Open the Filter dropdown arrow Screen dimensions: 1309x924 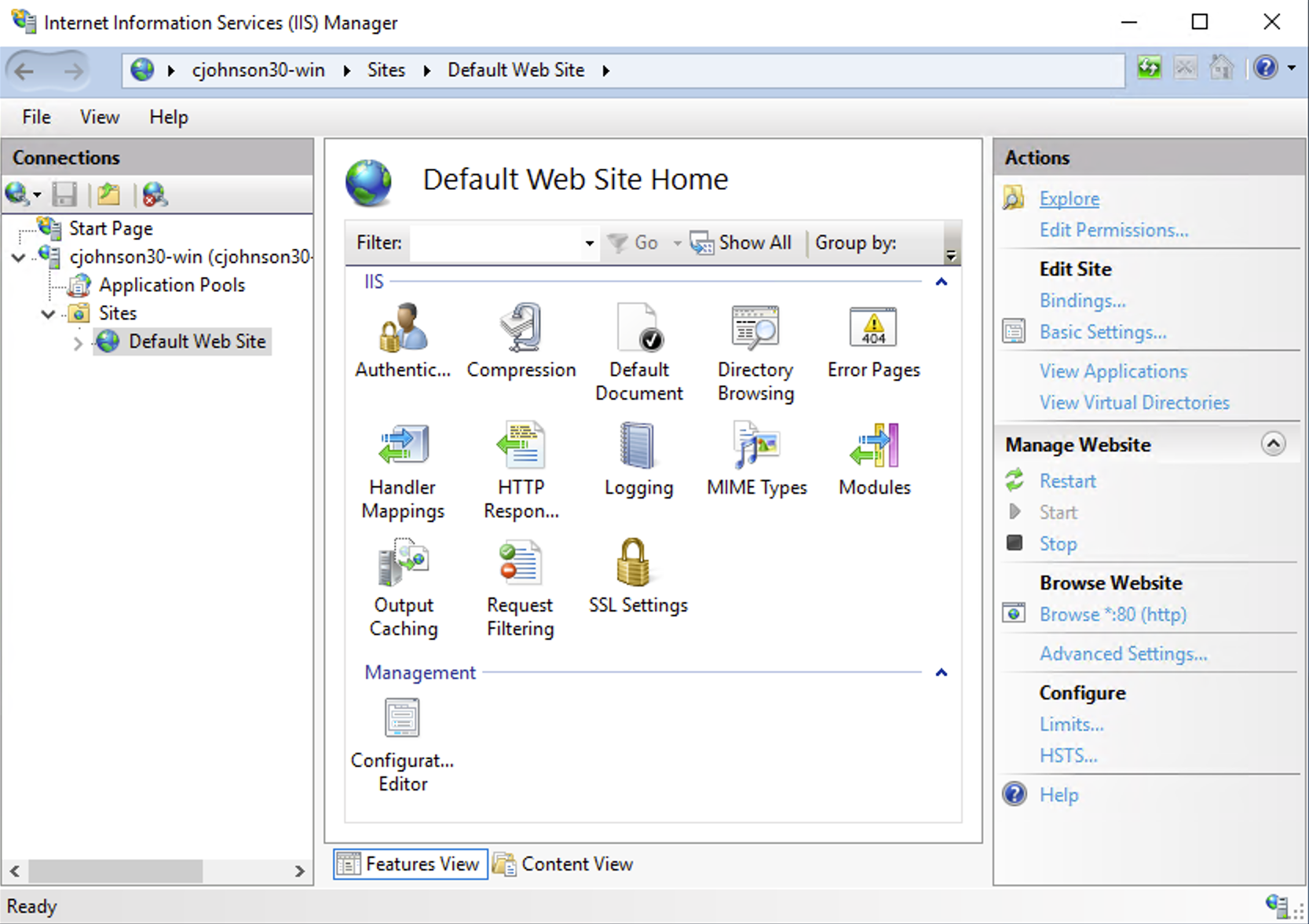point(589,243)
